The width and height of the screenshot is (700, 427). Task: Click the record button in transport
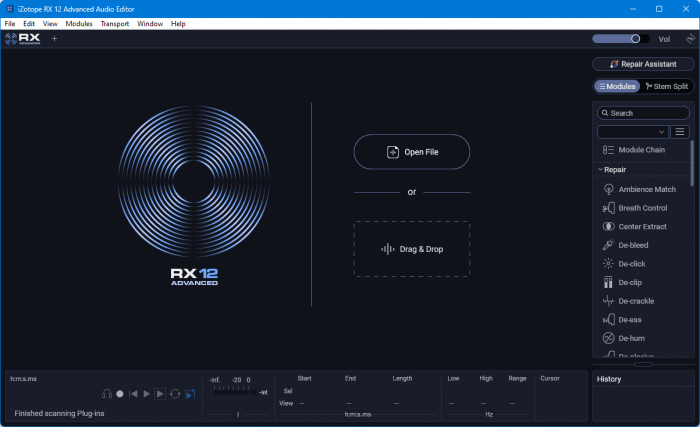click(x=120, y=394)
